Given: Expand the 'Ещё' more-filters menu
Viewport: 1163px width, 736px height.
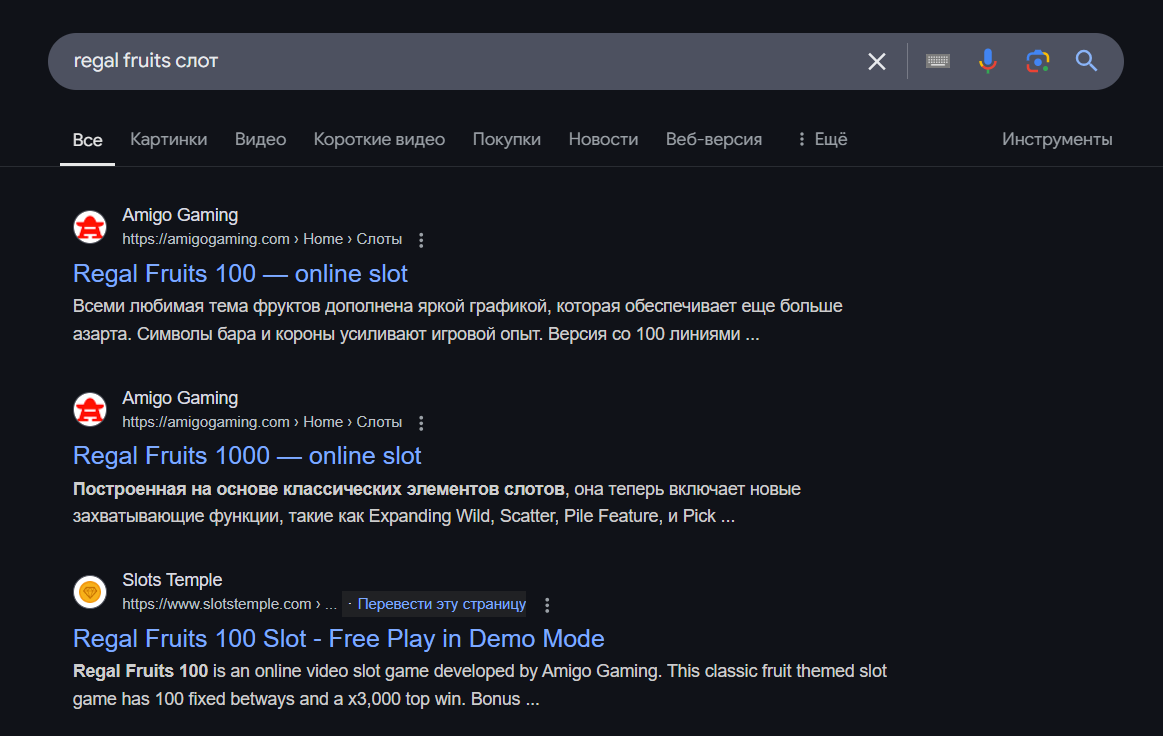Looking at the screenshot, I should (822, 139).
